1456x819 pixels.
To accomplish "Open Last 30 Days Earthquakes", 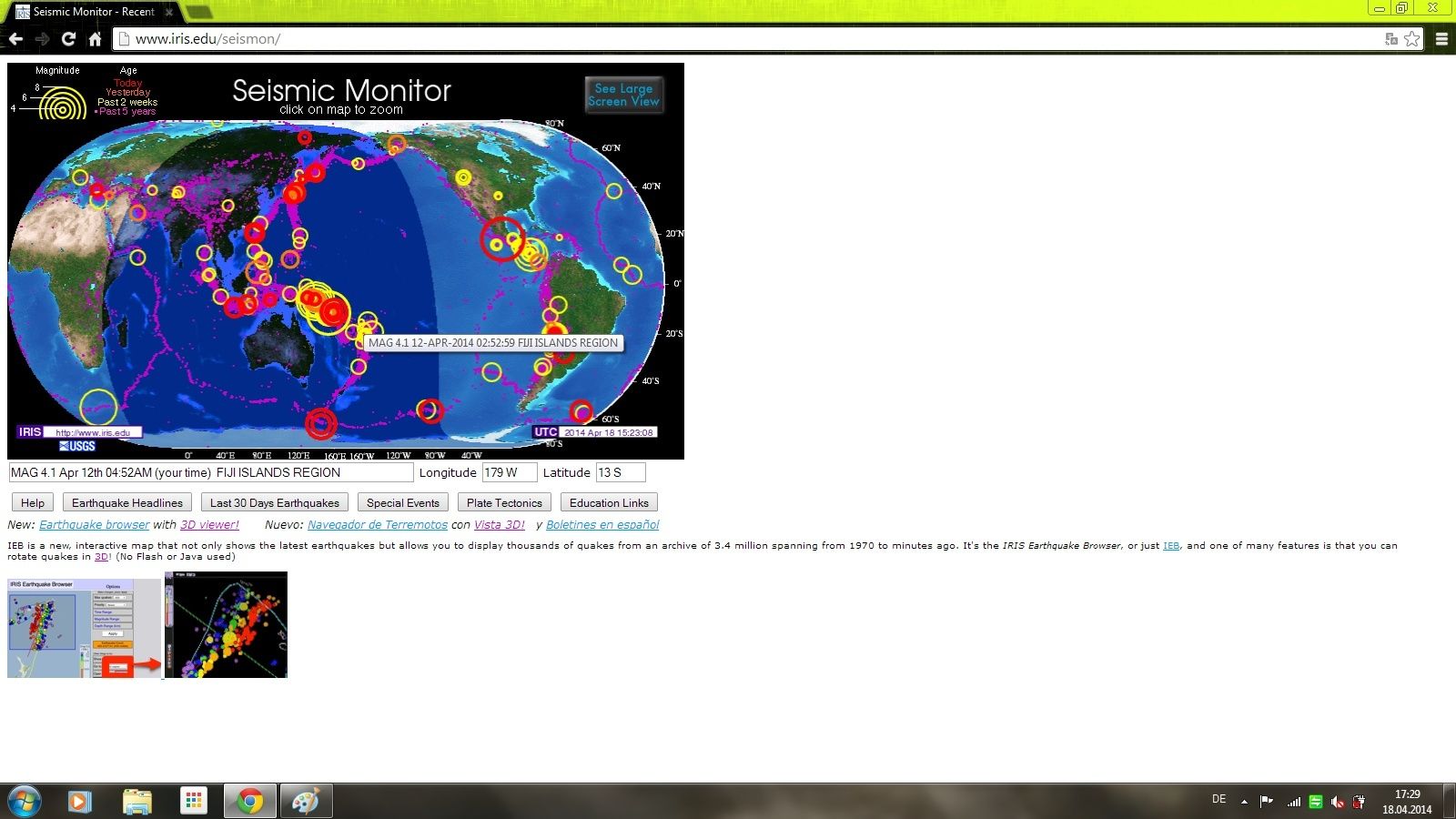I will pyautogui.click(x=274, y=502).
